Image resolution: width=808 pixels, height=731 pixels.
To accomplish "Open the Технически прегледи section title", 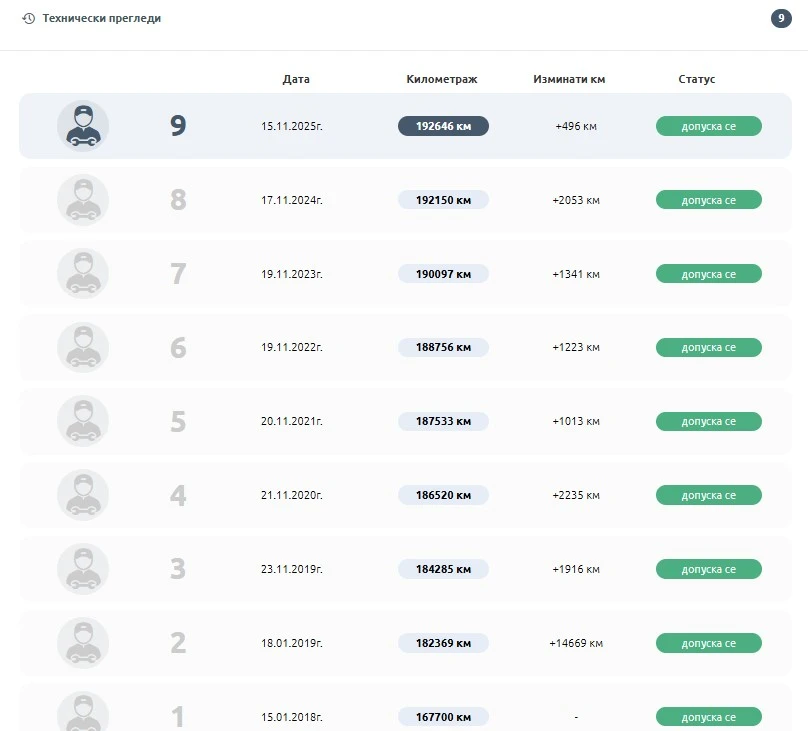I will pyautogui.click(x=101, y=19).
